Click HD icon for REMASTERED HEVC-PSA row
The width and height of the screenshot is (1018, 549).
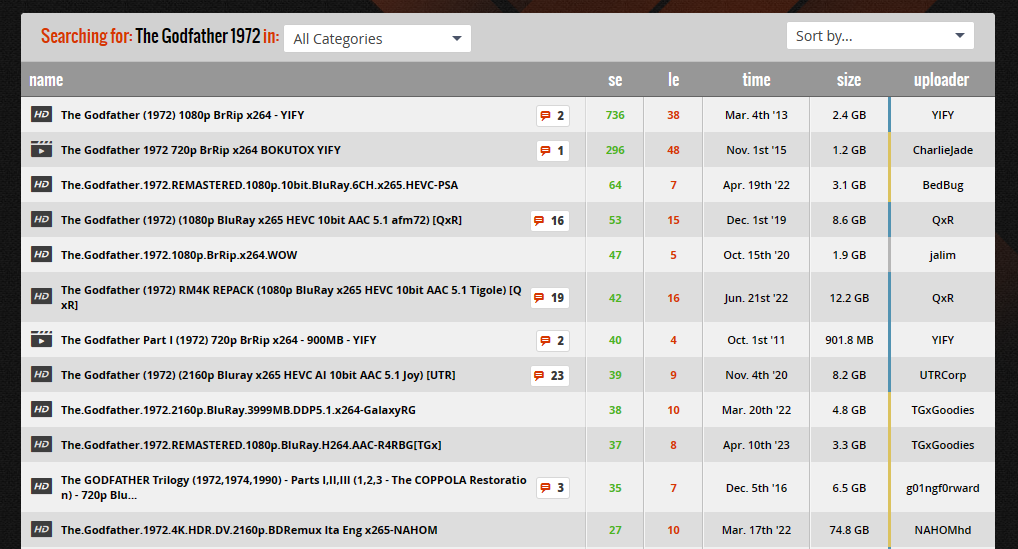pos(42,185)
